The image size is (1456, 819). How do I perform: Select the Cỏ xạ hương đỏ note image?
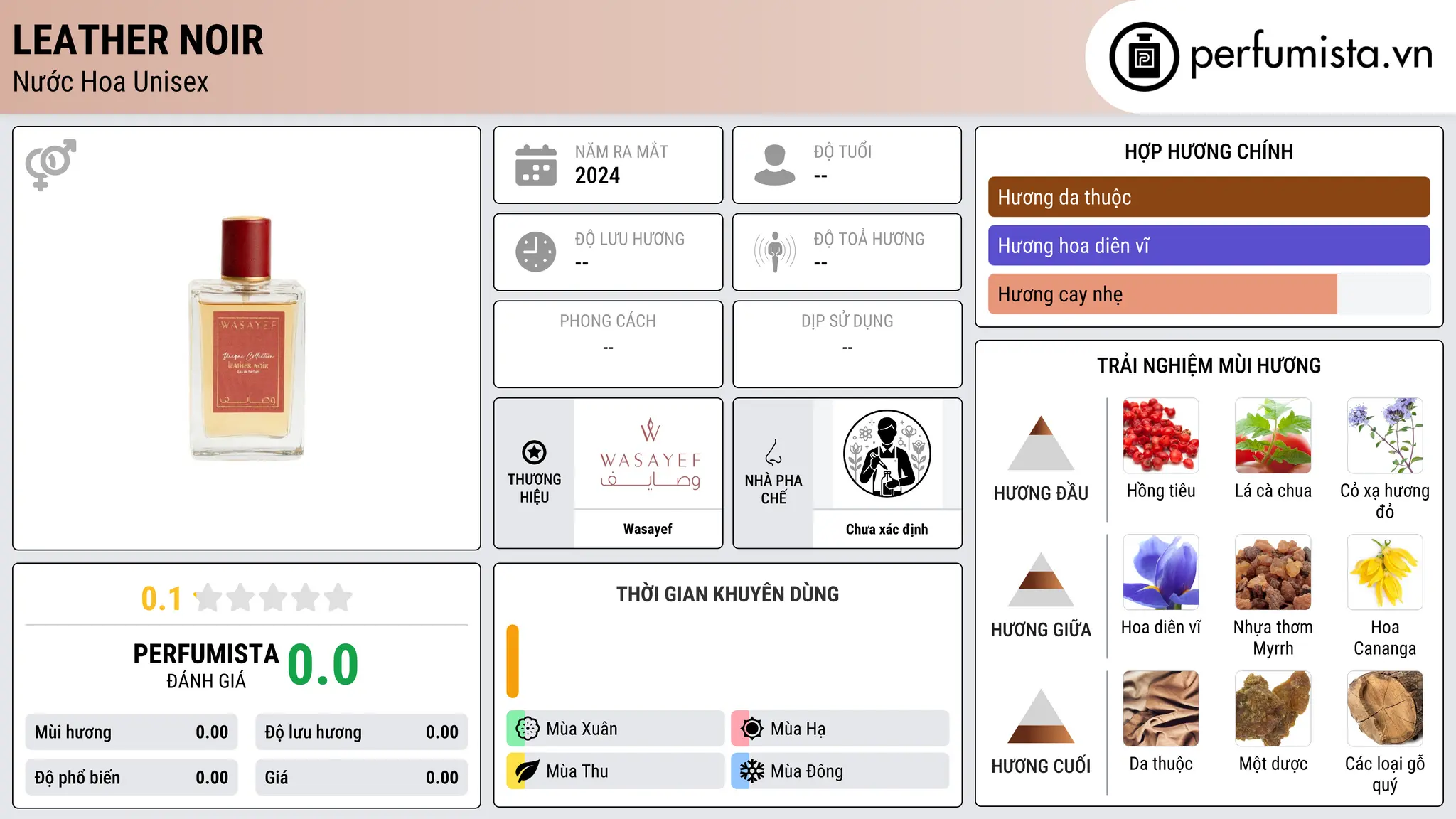(1385, 436)
